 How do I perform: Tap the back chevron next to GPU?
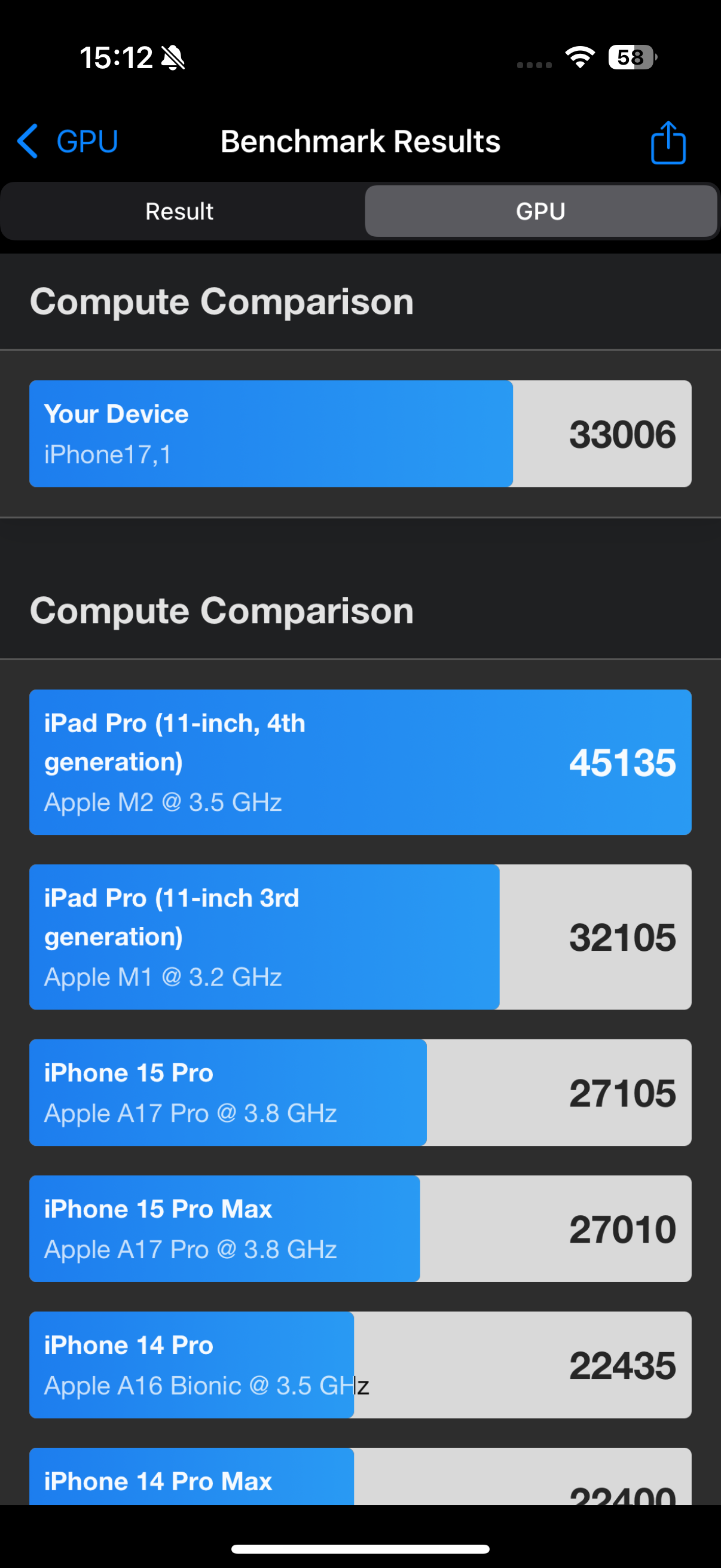(27, 141)
